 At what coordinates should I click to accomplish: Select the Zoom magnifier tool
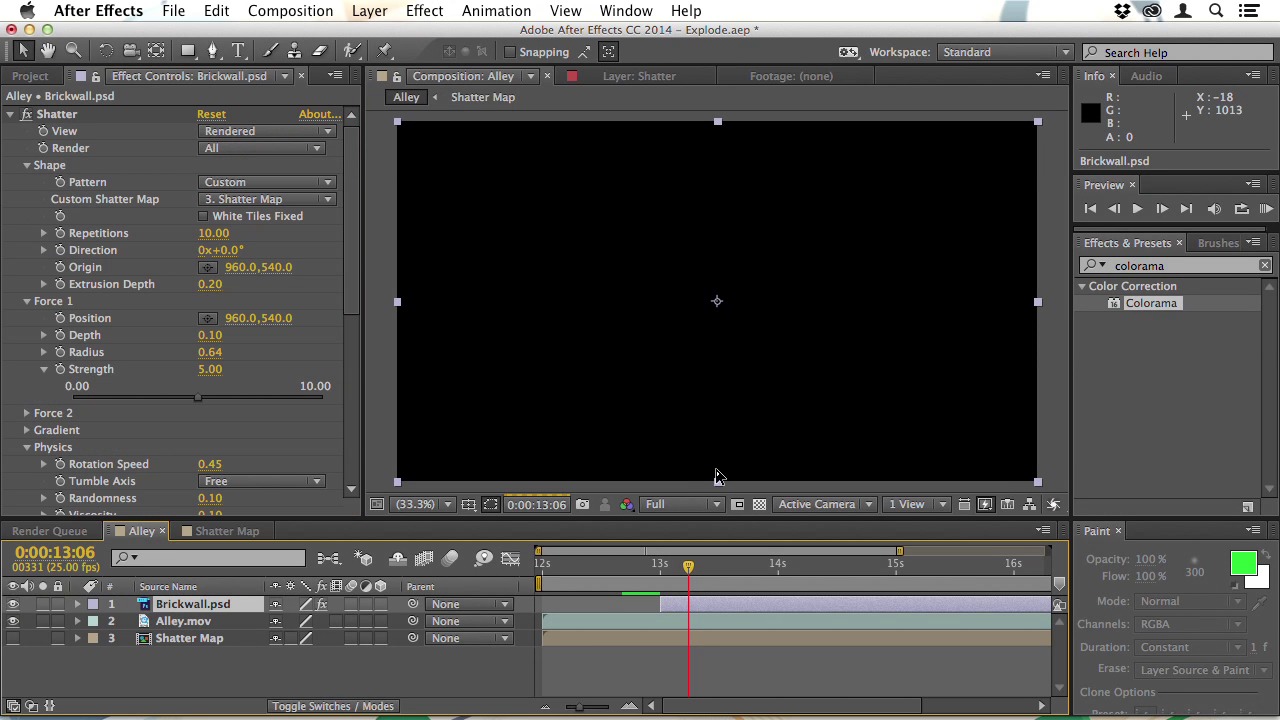(x=74, y=51)
